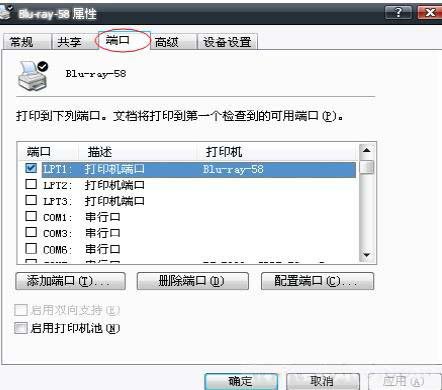Confirm with the 确定 button
Screen dimensions: 442x390
pos(241,381)
